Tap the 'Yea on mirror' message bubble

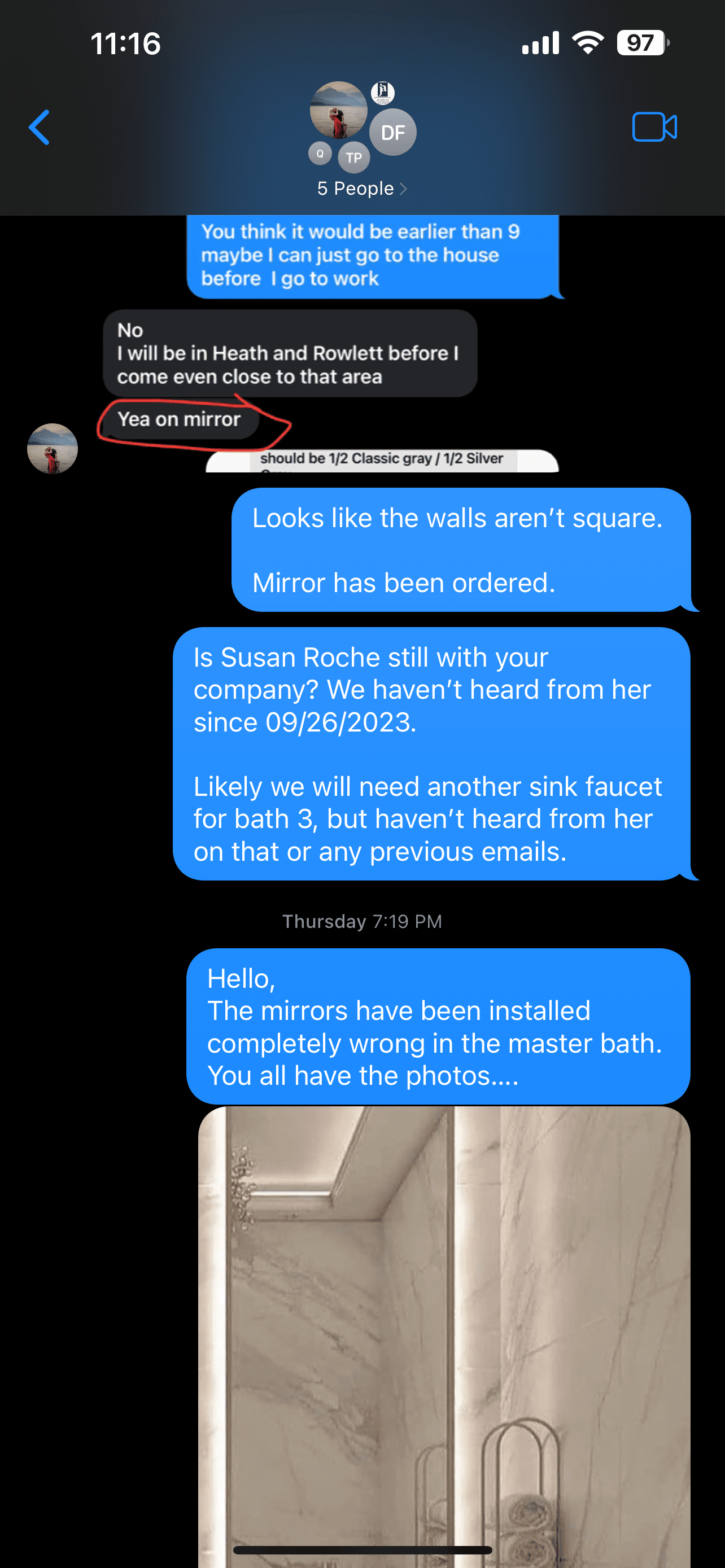coord(180,419)
